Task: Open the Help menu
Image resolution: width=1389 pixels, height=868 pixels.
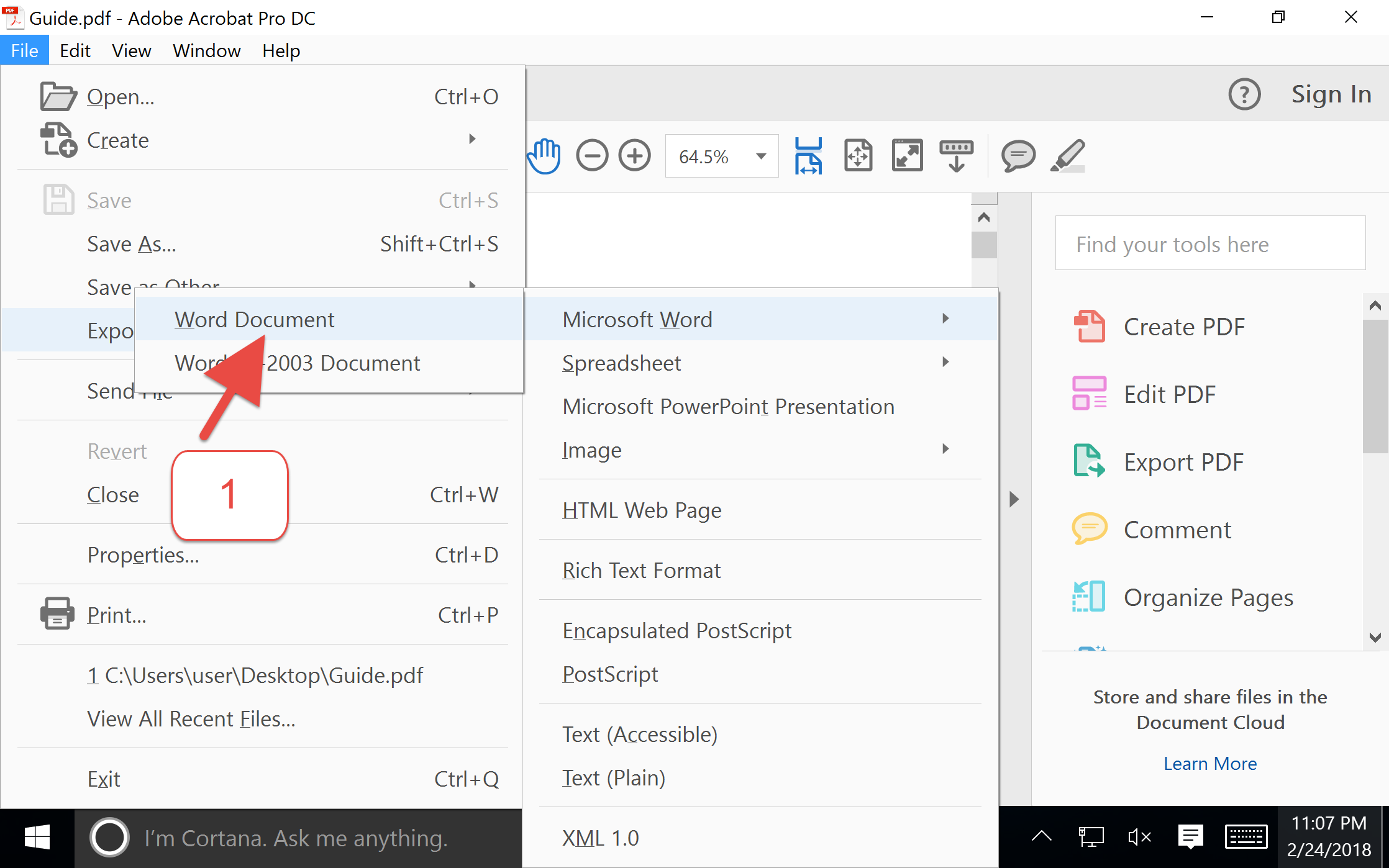Action: pyautogui.click(x=281, y=50)
